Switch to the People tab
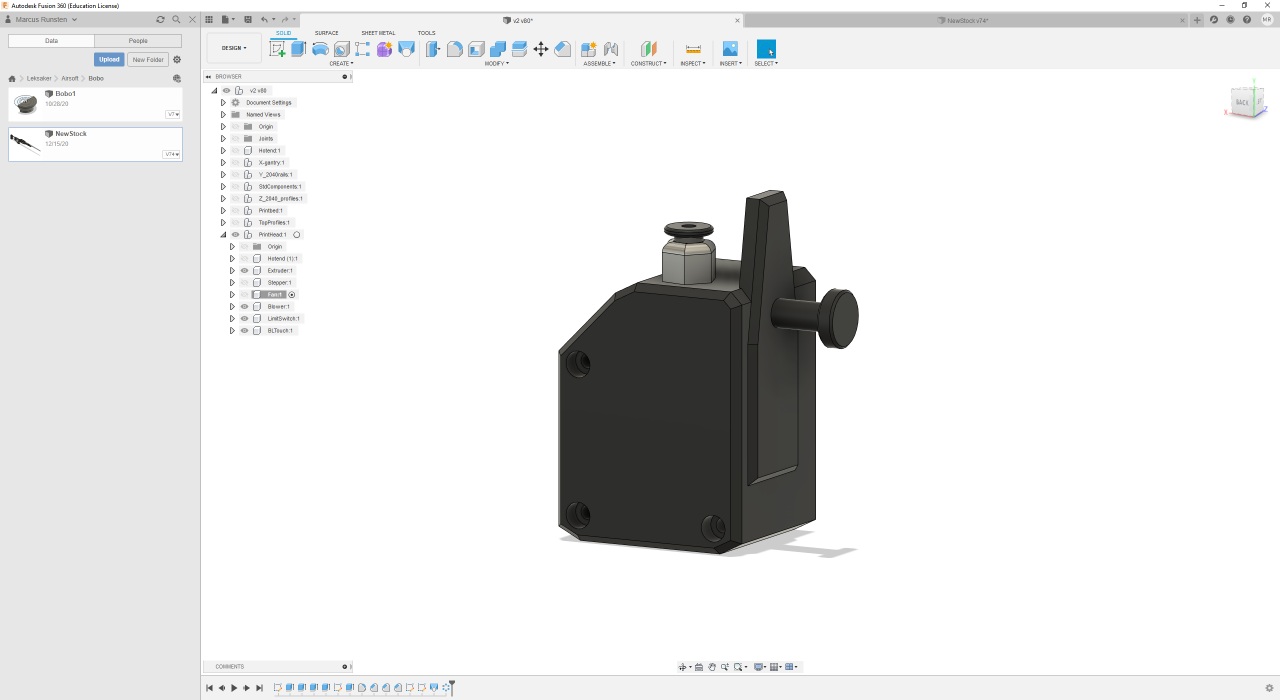This screenshot has height=700, width=1280. (138, 41)
